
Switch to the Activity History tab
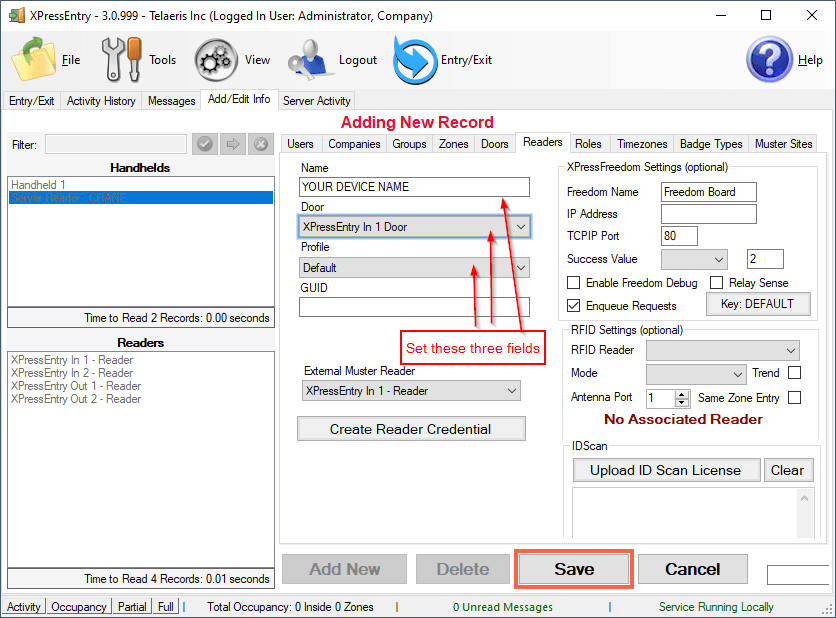click(x=101, y=101)
